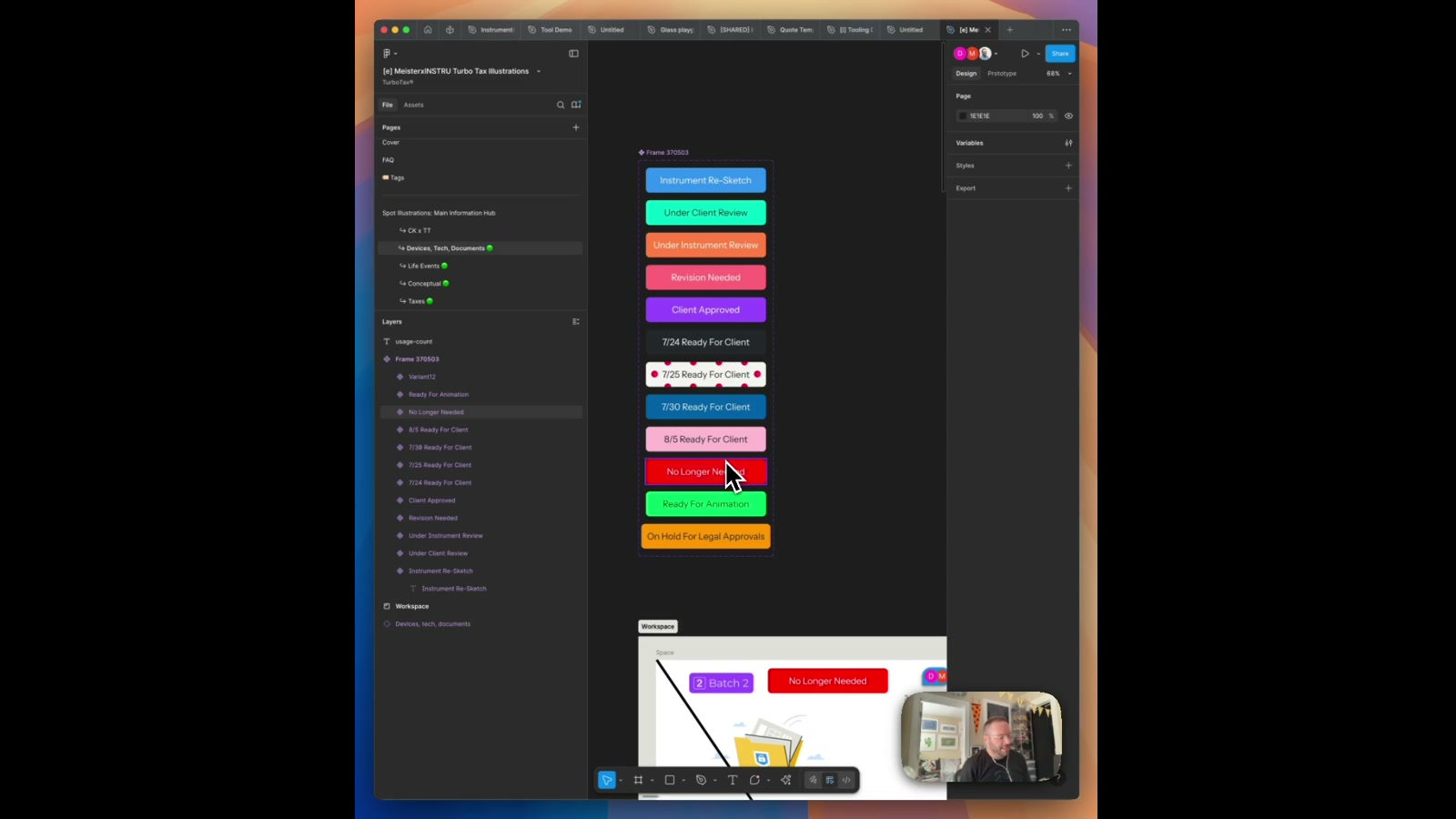
Task: Click the page background color swatch
Action: (x=963, y=116)
